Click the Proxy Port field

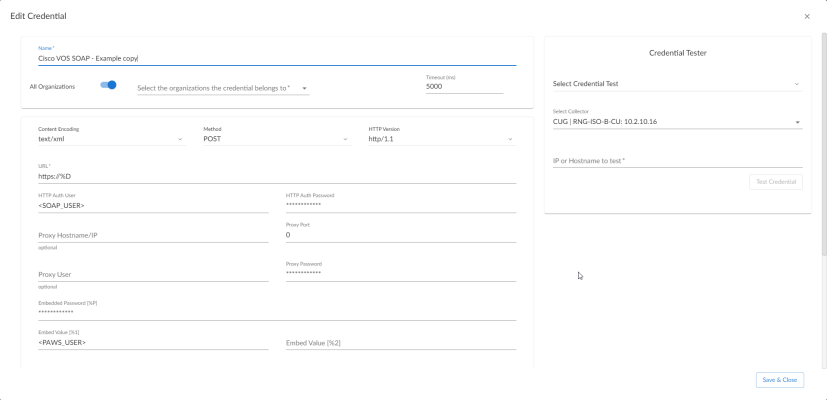click(400, 235)
